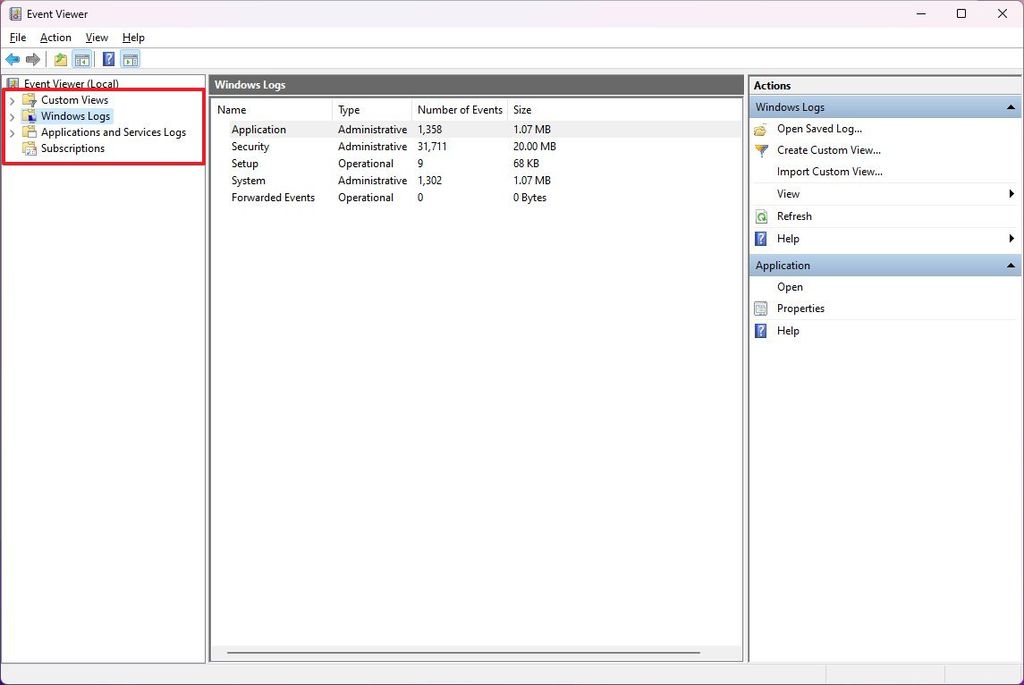This screenshot has height=685, width=1024.
Task: Collapse the Windows Logs Actions section
Action: click(x=1010, y=107)
